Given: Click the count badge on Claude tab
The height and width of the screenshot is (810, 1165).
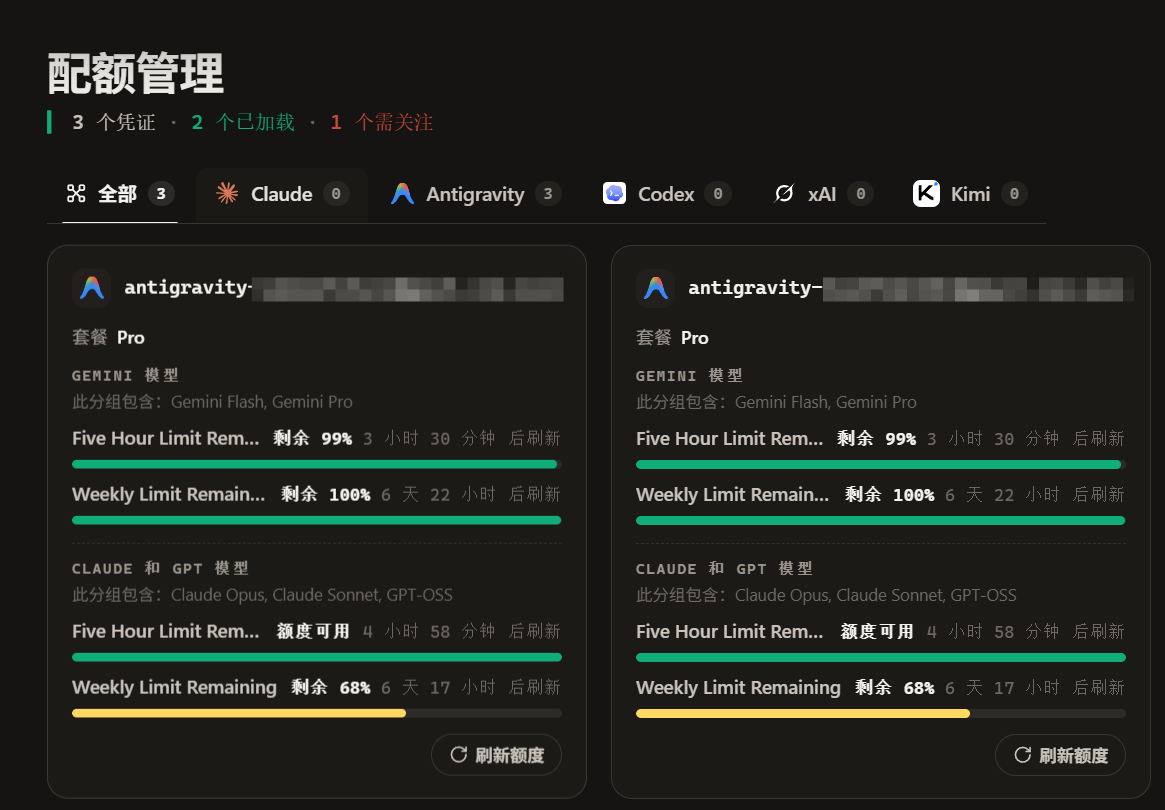Looking at the screenshot, I should coord(336,194).
